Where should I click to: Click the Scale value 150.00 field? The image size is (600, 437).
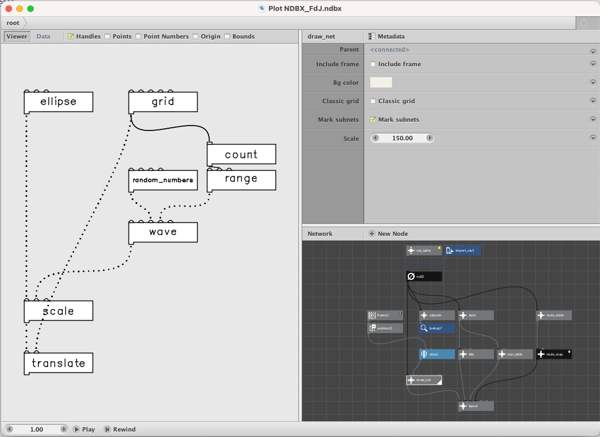coord(402,138)
